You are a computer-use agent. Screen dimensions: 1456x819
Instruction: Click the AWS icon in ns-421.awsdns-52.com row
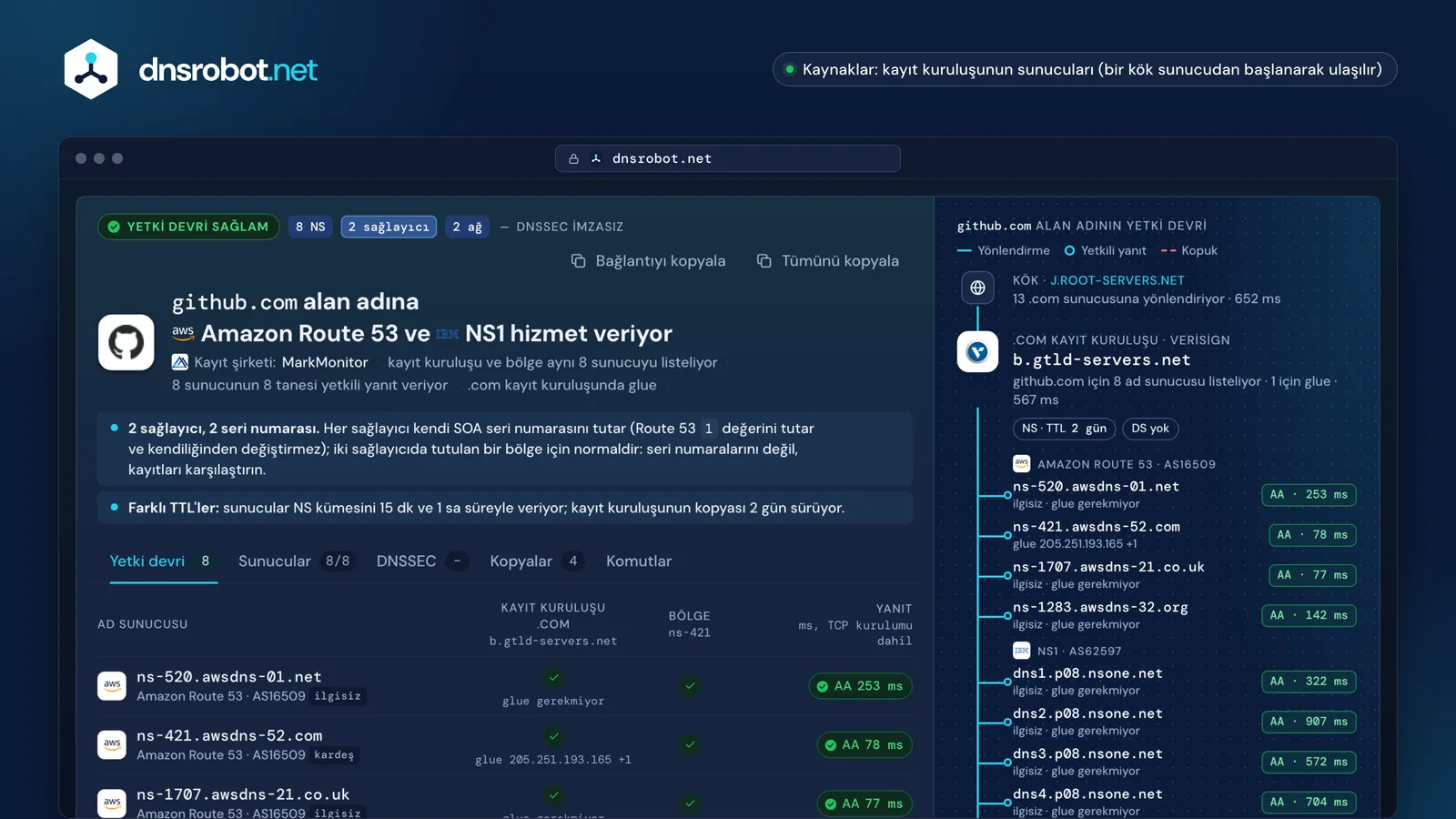(x=112, y=744)
